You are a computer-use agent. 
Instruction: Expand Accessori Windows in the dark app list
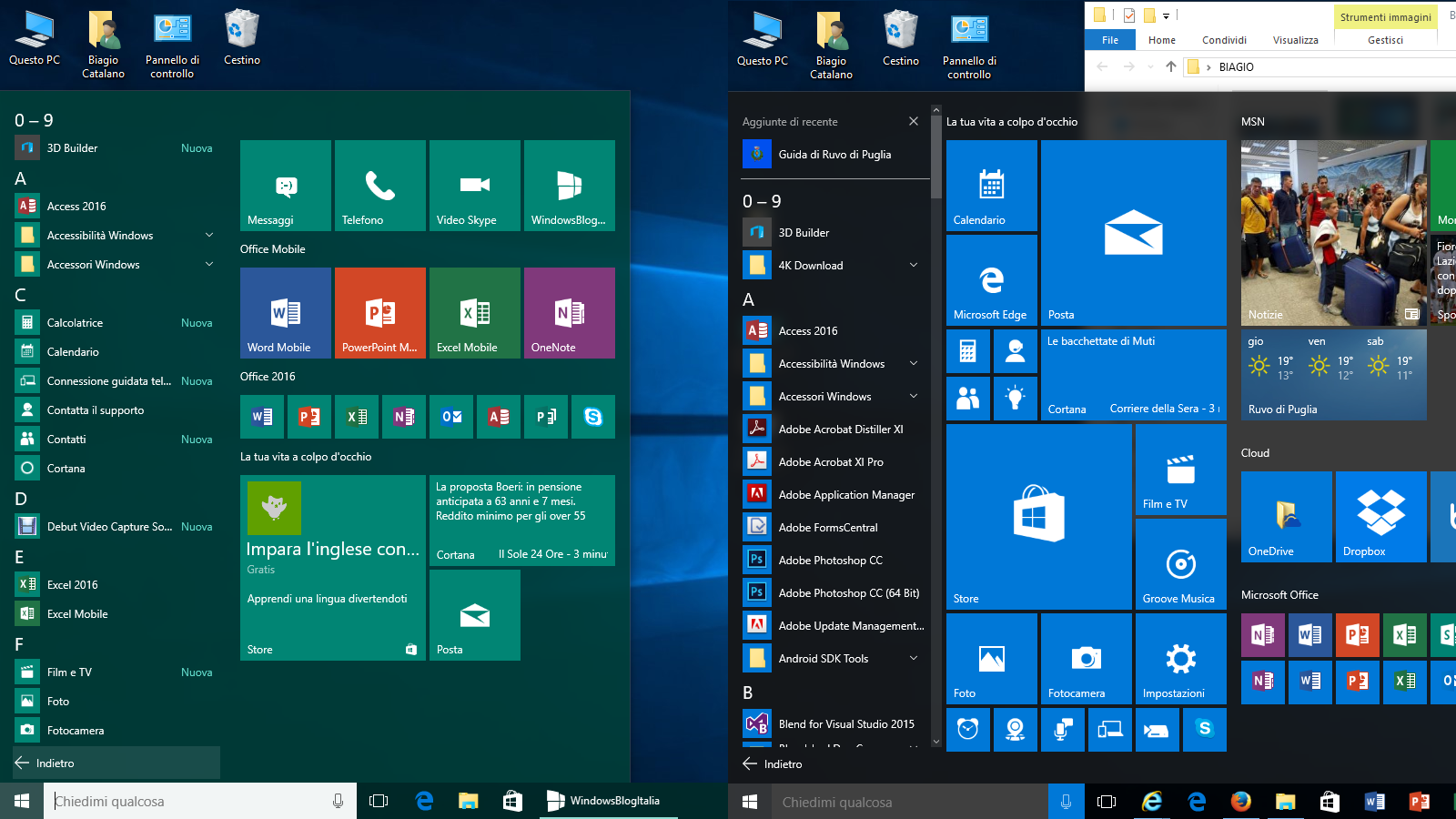click(914, 397)
